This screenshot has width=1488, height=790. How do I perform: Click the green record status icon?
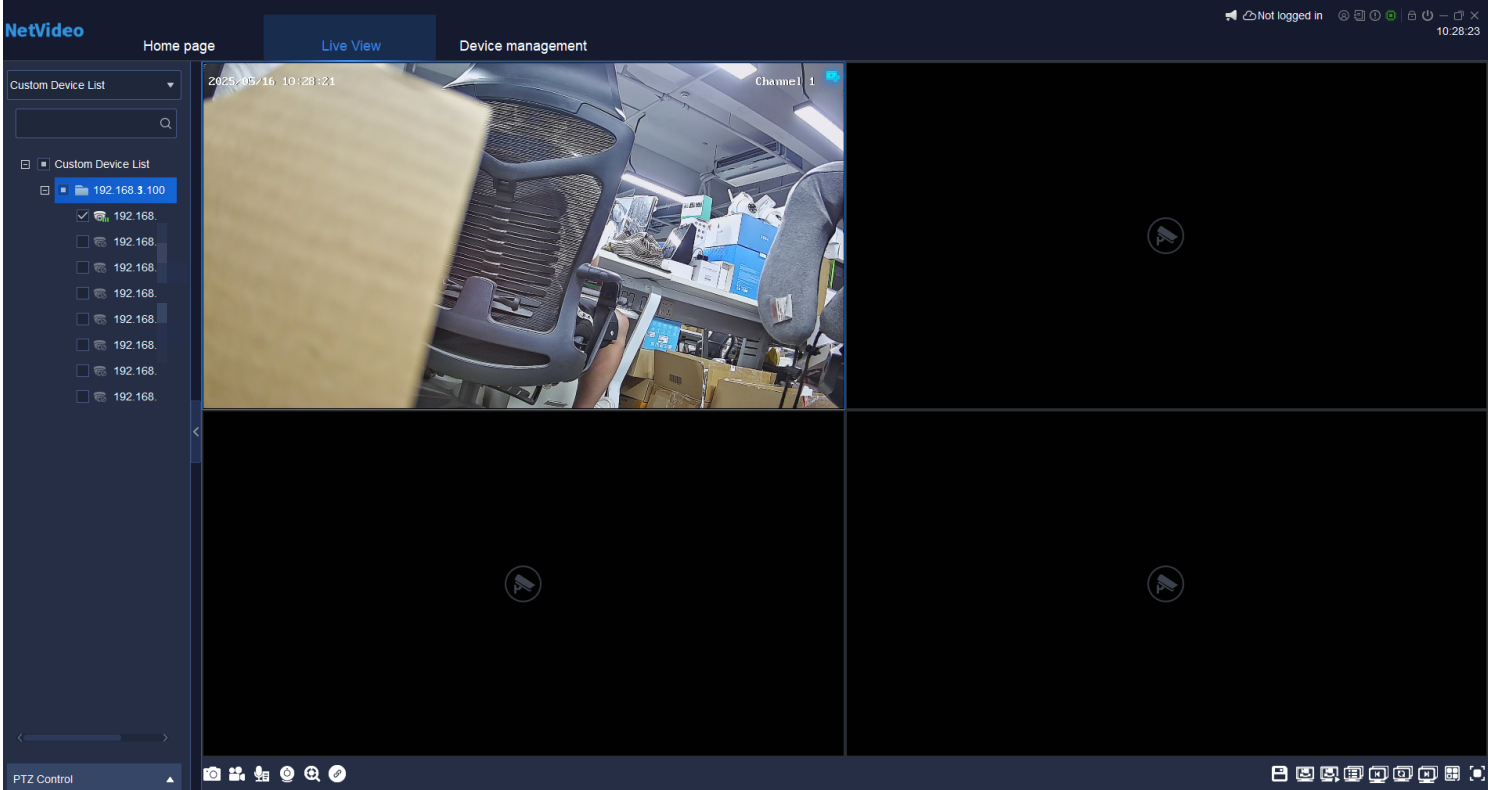[1391, 16]
